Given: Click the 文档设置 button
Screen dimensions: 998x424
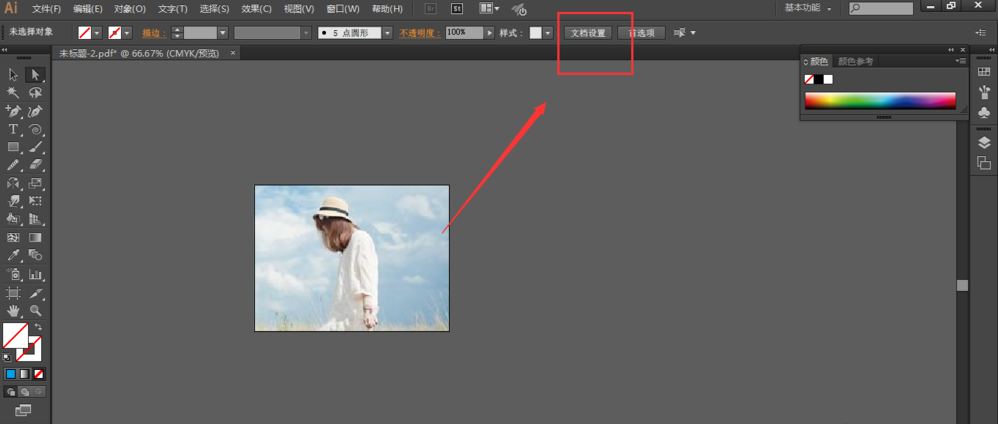Looking at the screenshot, I should pyautogui.click(x=588, y=33).
